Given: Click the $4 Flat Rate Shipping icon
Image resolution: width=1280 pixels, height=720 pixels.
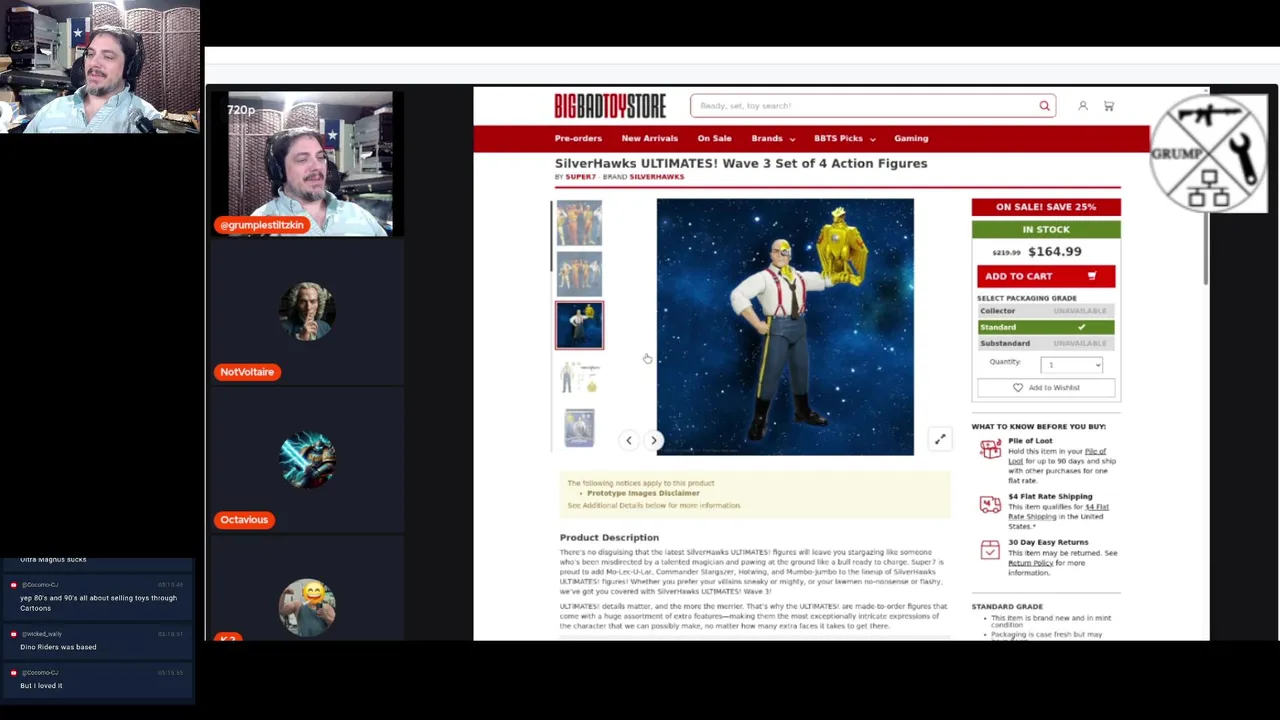Looking at the screenshot, I should 990,505.
